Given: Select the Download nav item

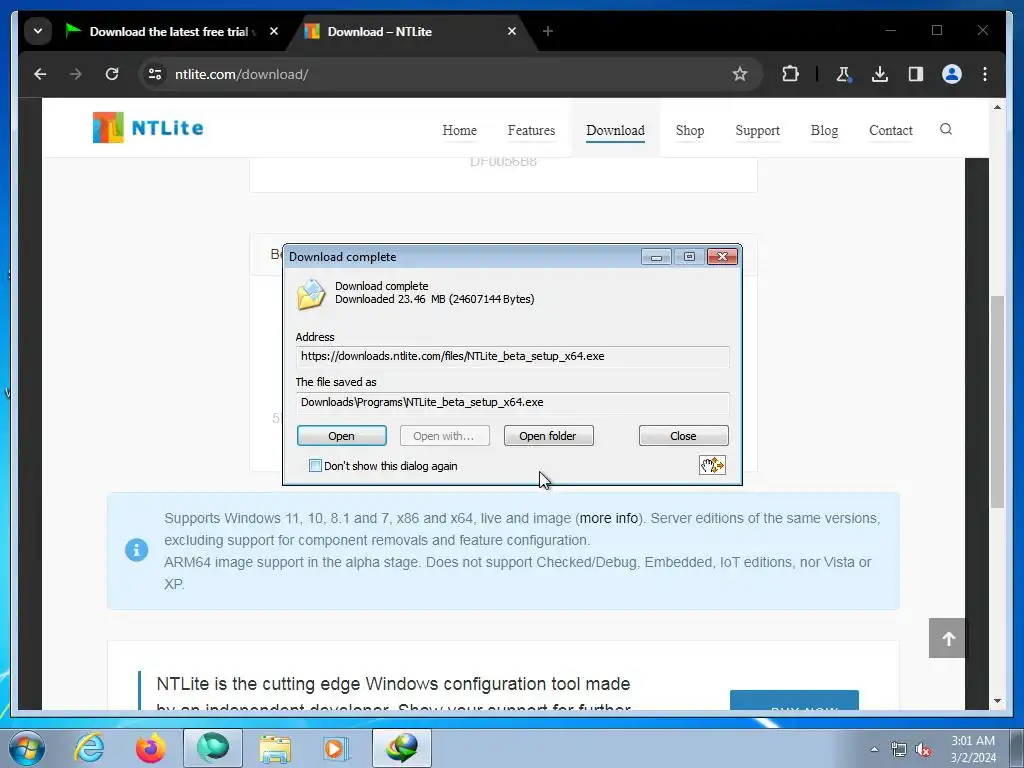Looking at the screenshot, I should pos(615,131).
